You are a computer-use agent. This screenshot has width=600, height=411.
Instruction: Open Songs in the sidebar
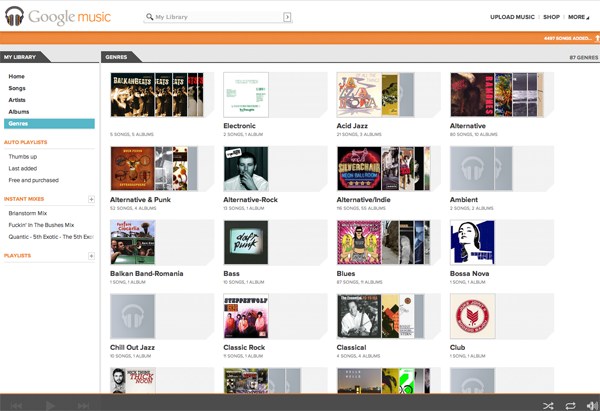[17, 88]
